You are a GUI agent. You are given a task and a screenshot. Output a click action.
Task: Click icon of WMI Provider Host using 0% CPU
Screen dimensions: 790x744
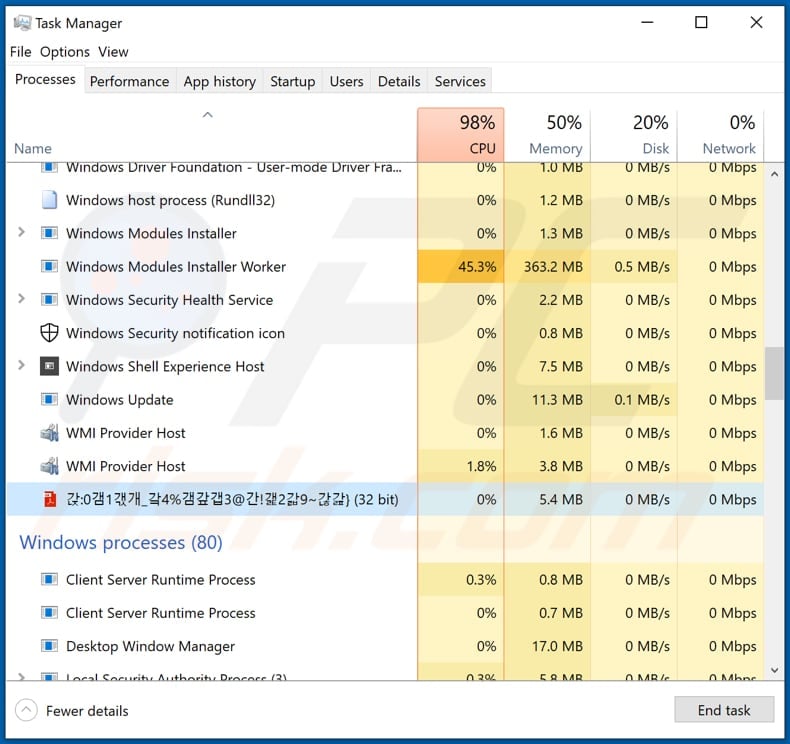[49, 433]
